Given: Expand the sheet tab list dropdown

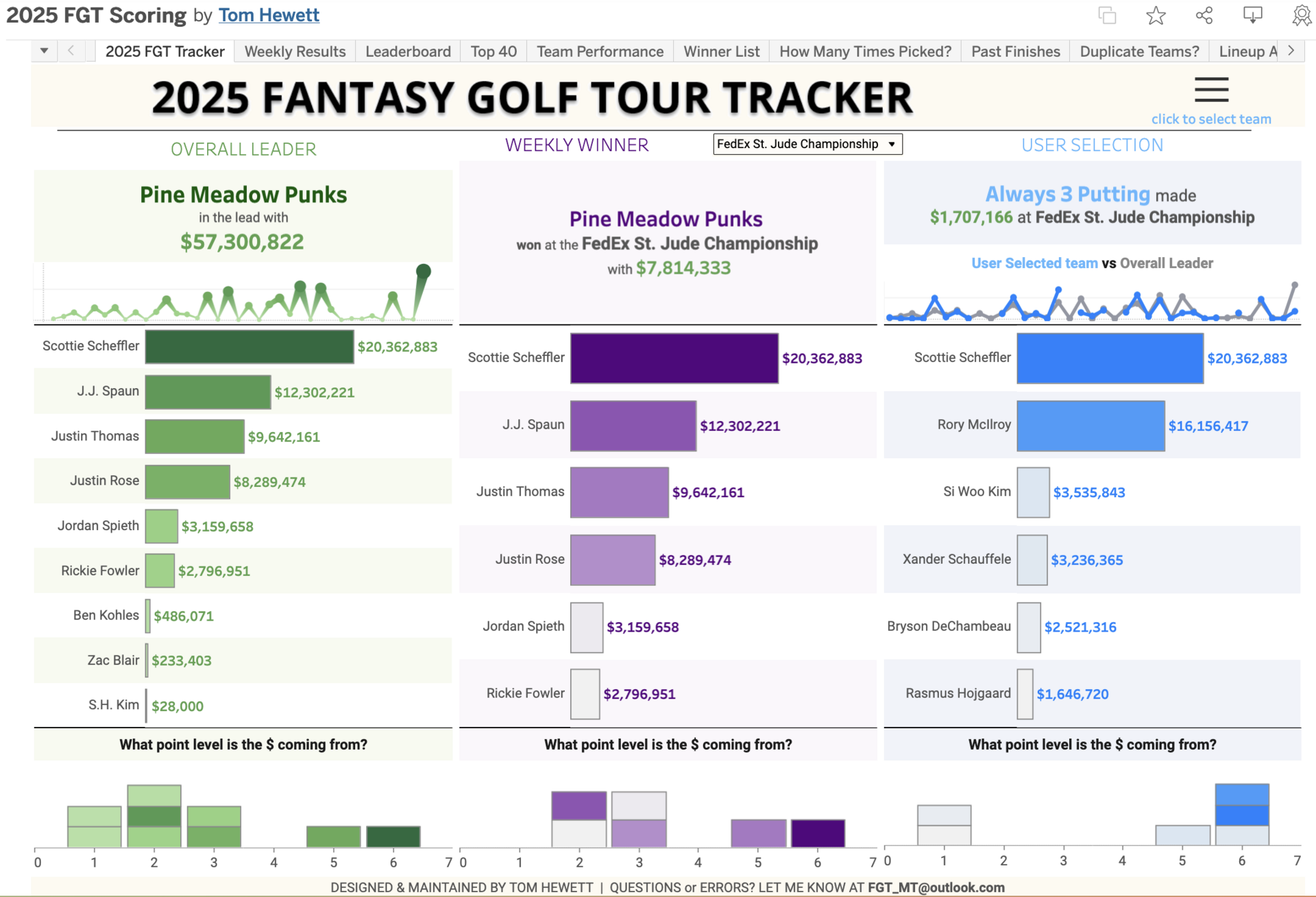Looking at the screenshot, I should (x=44, y=51).
